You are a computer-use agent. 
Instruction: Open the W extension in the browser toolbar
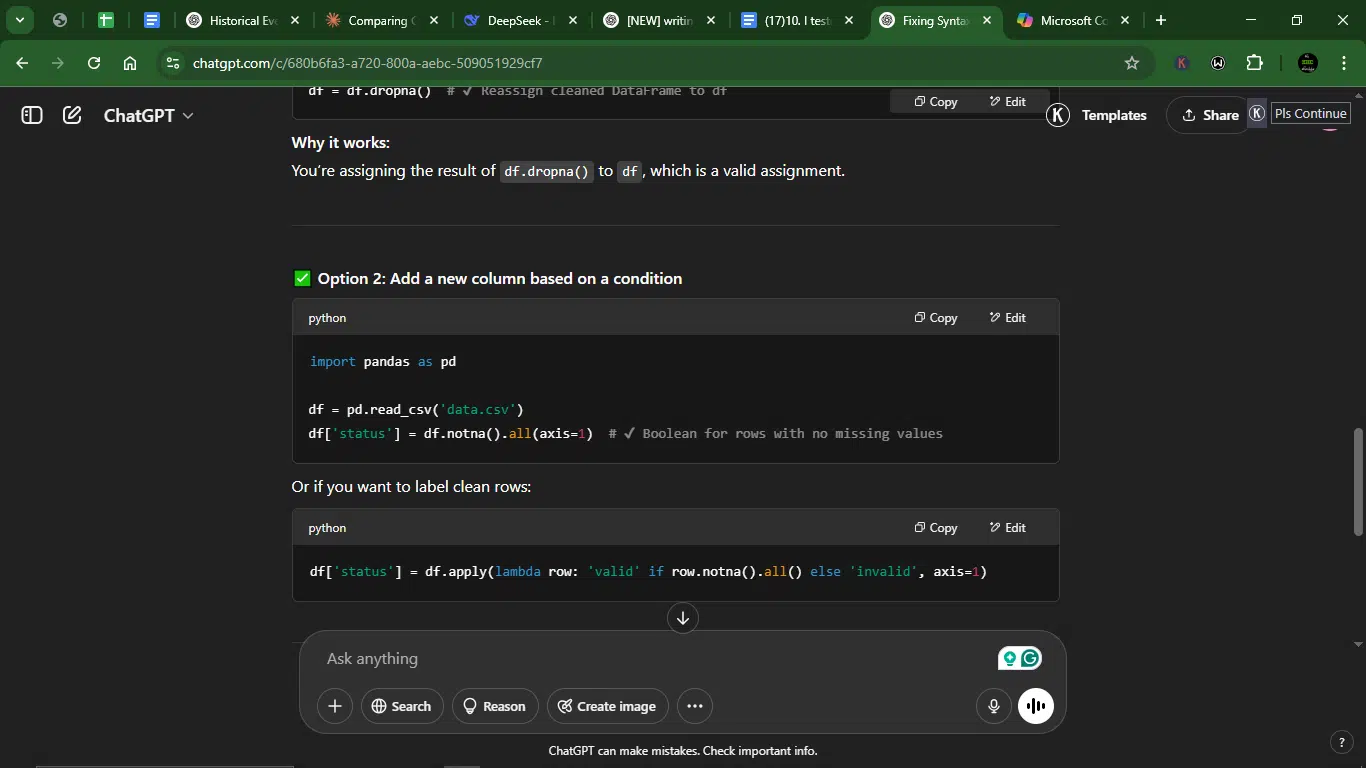1218,63
